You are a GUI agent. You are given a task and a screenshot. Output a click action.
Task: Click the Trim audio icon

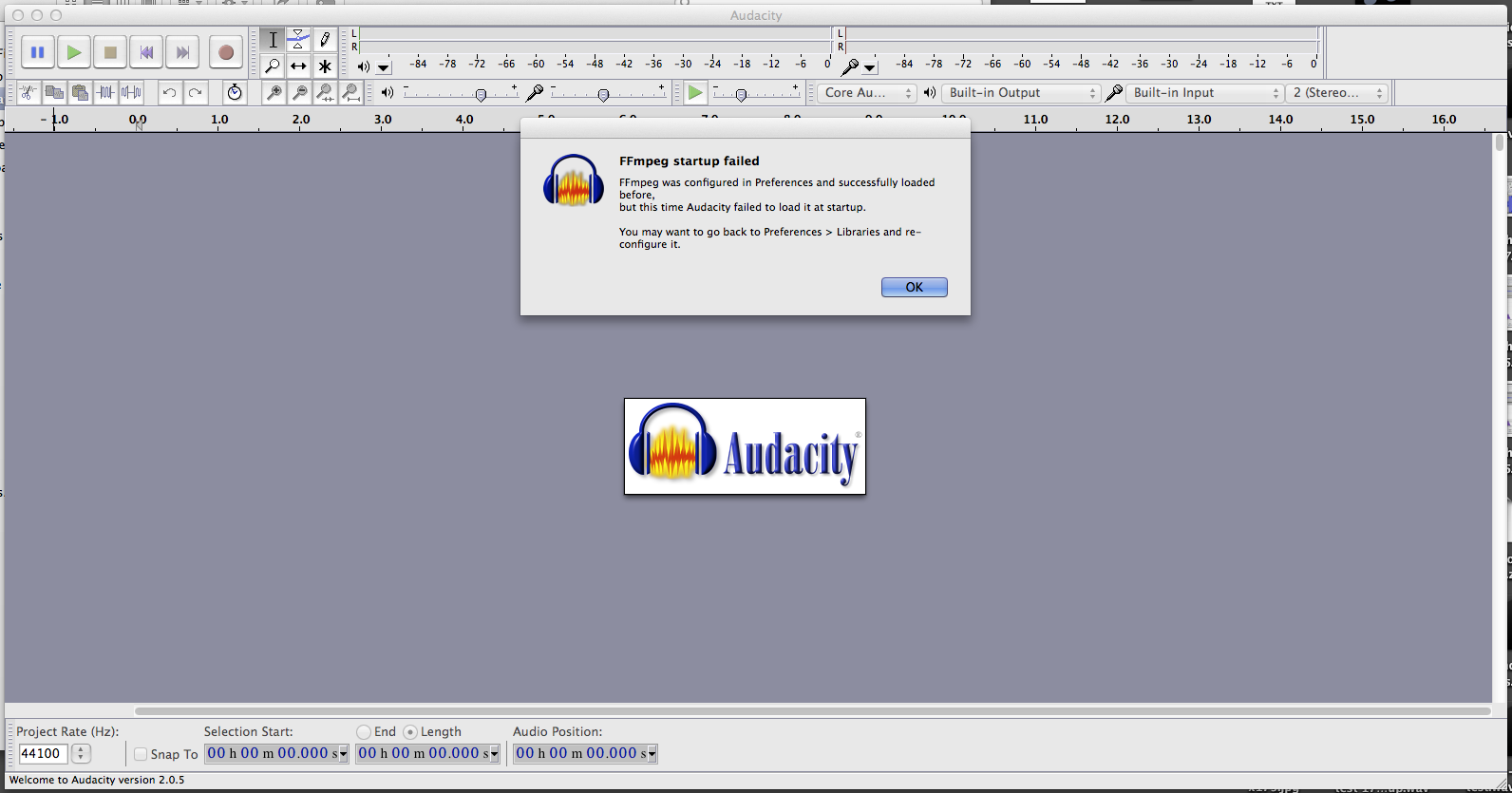pyautogui.click(x=105, y=92)
